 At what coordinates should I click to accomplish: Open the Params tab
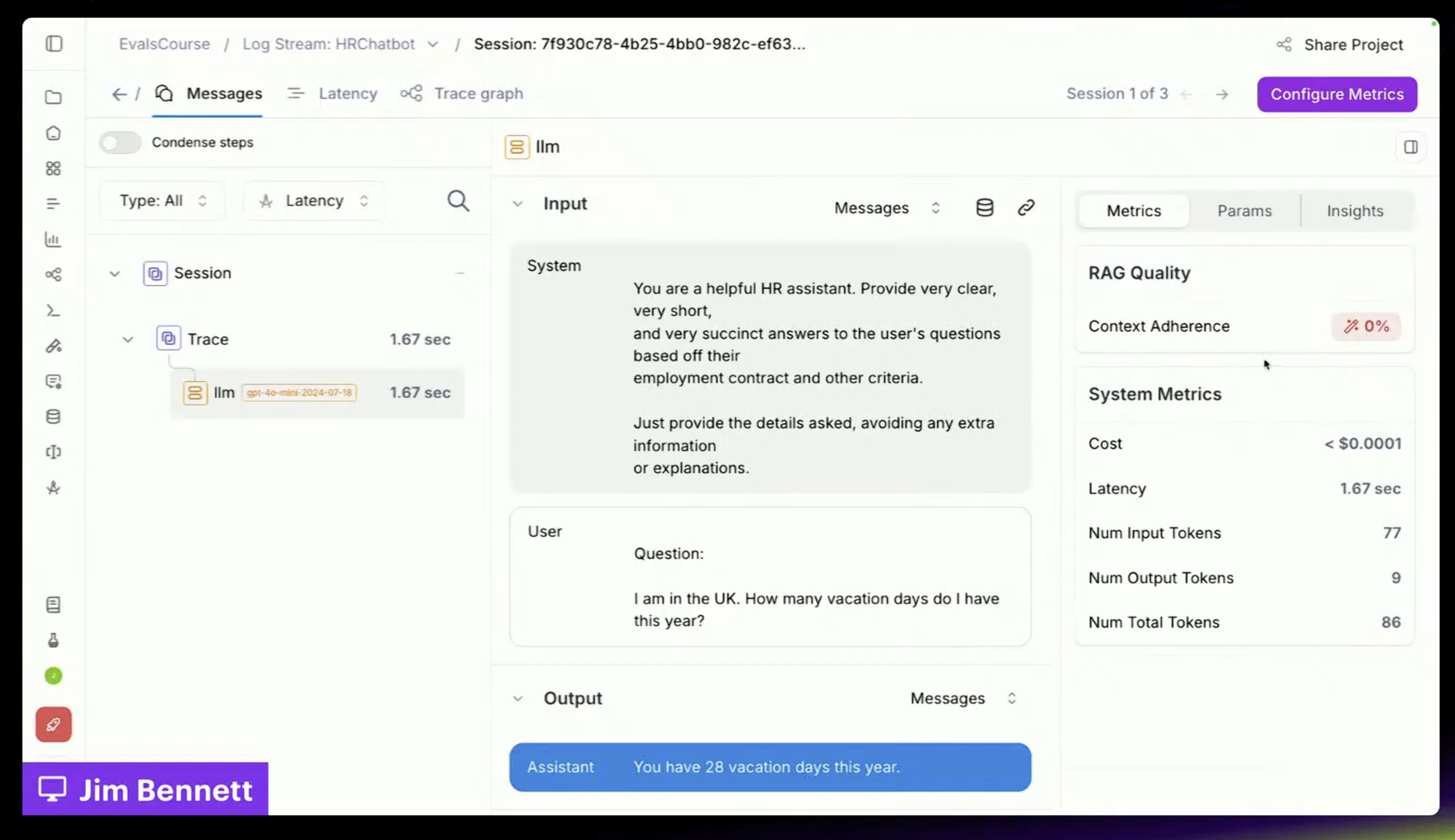[1244, 211]
